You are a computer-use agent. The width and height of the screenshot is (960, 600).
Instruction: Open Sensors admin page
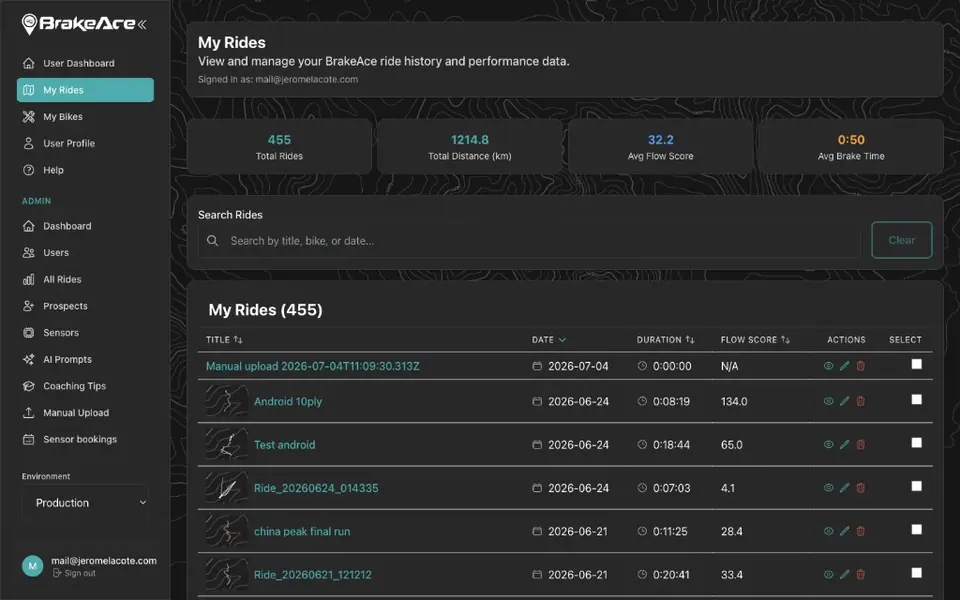(85, 332)
